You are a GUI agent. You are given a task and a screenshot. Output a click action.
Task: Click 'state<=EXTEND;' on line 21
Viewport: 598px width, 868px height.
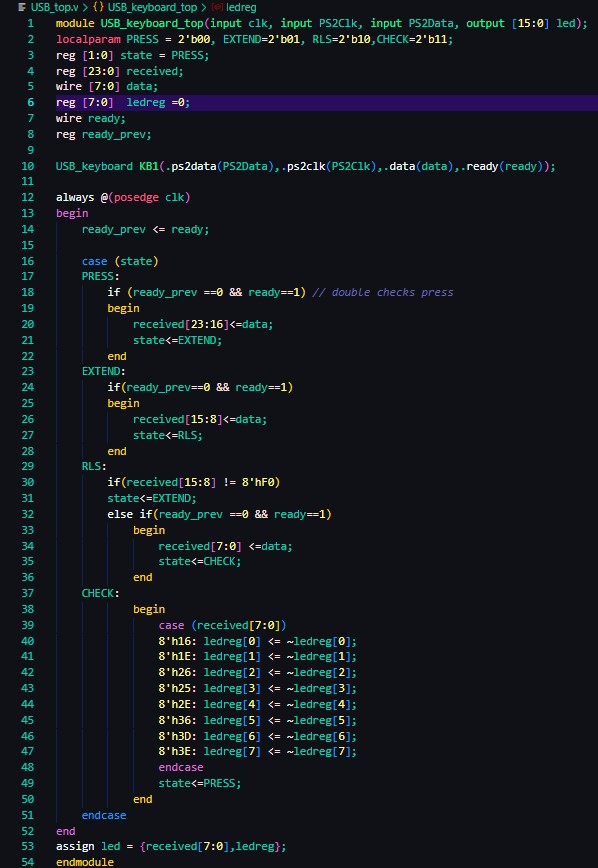[177, 340]
